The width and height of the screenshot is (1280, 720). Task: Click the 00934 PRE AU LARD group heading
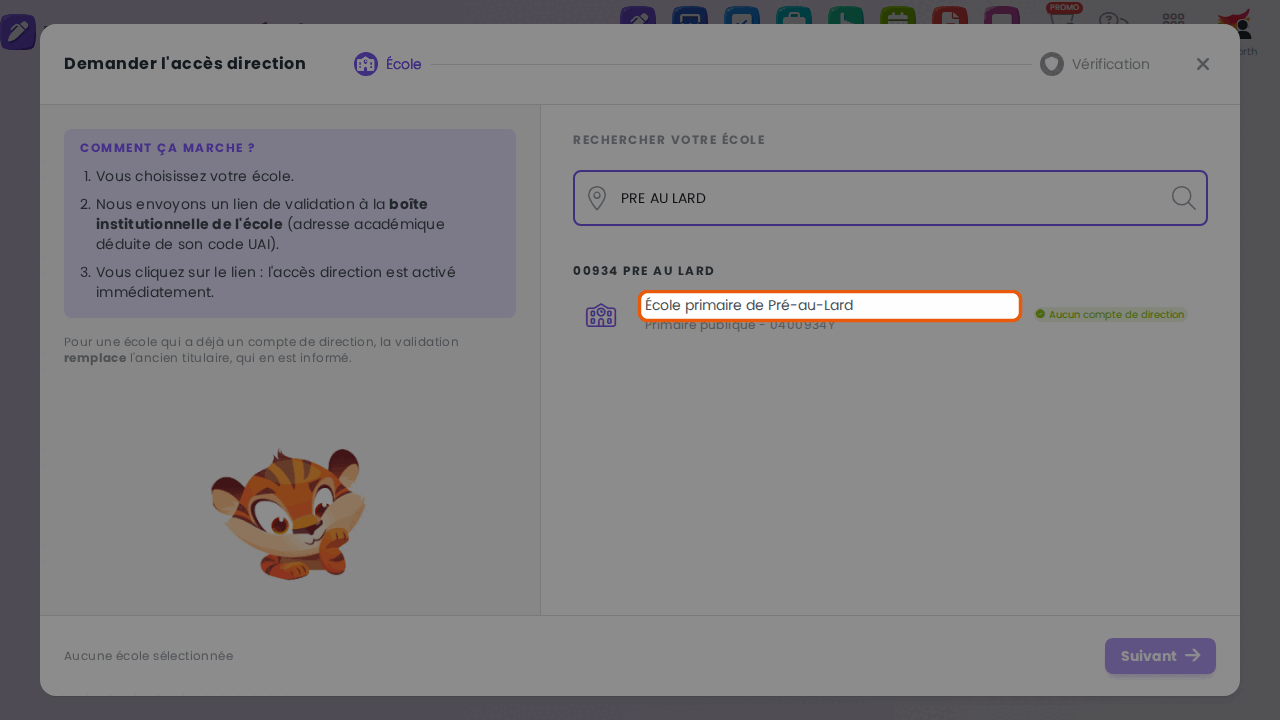(x=644, y=271)
